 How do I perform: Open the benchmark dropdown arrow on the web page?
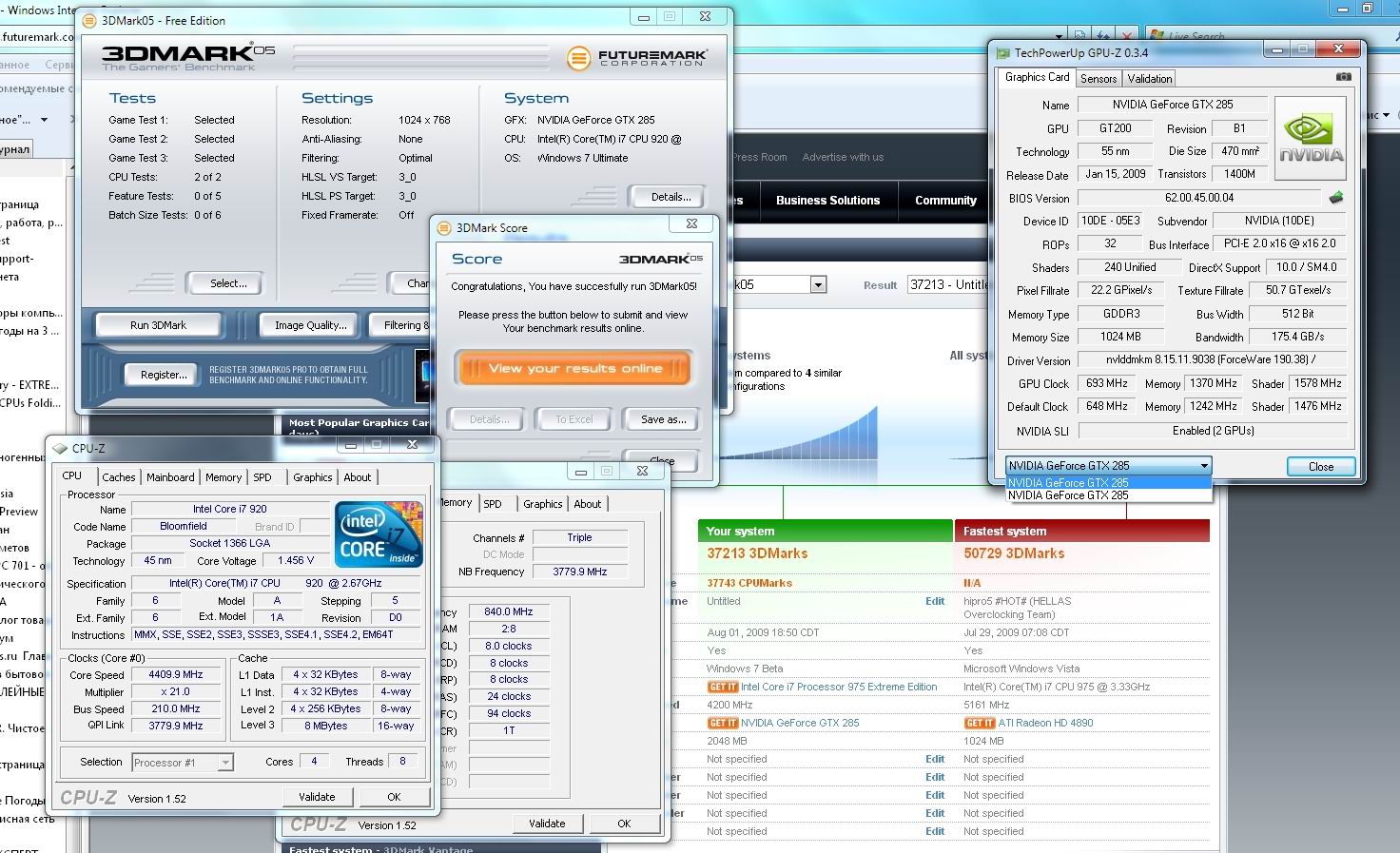[817, 284]
